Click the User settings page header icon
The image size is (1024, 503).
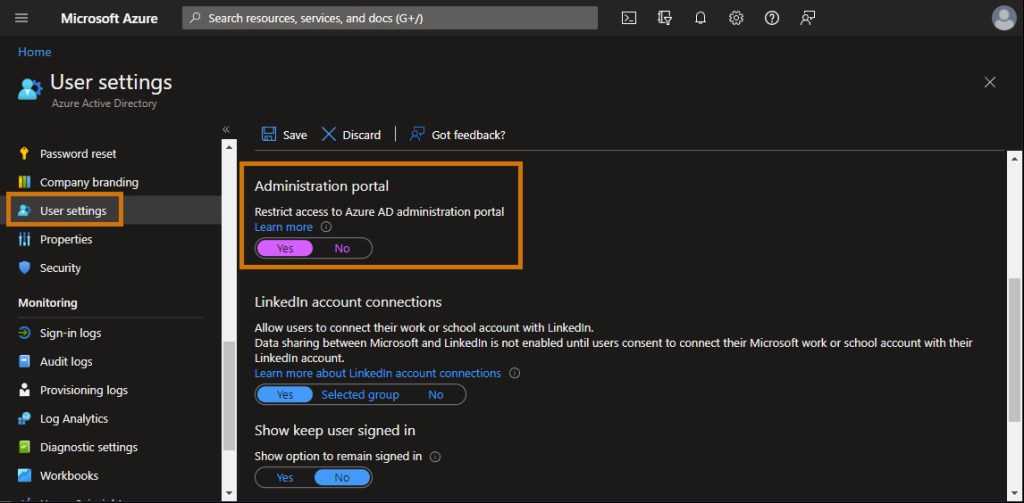click(29, 88)
